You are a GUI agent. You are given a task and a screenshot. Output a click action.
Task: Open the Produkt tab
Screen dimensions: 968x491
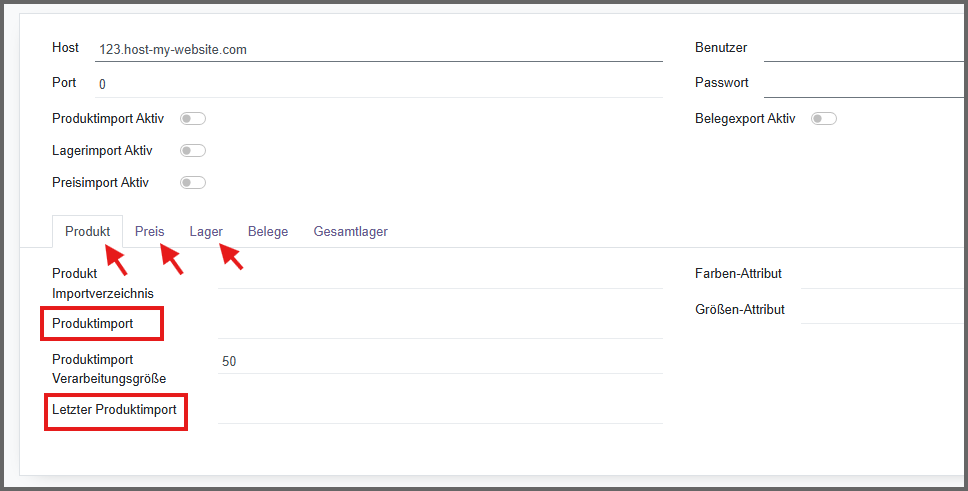87,232
